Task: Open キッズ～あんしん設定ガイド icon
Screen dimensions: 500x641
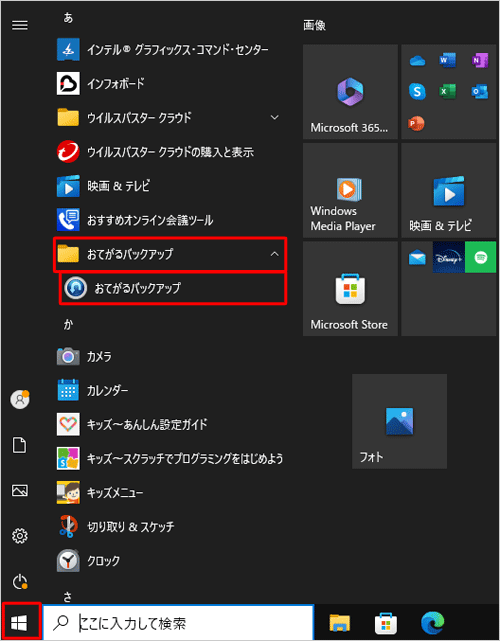Action: (68, 424)
